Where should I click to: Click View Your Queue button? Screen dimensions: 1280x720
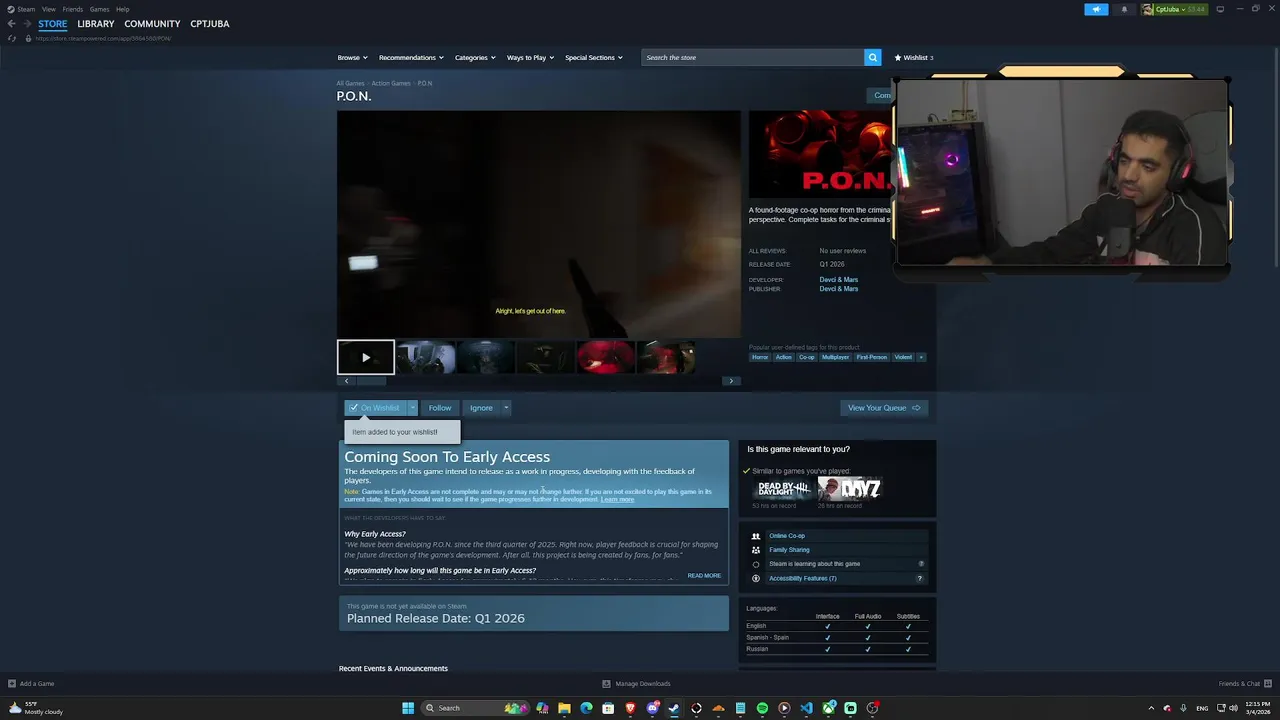(884, 408)
